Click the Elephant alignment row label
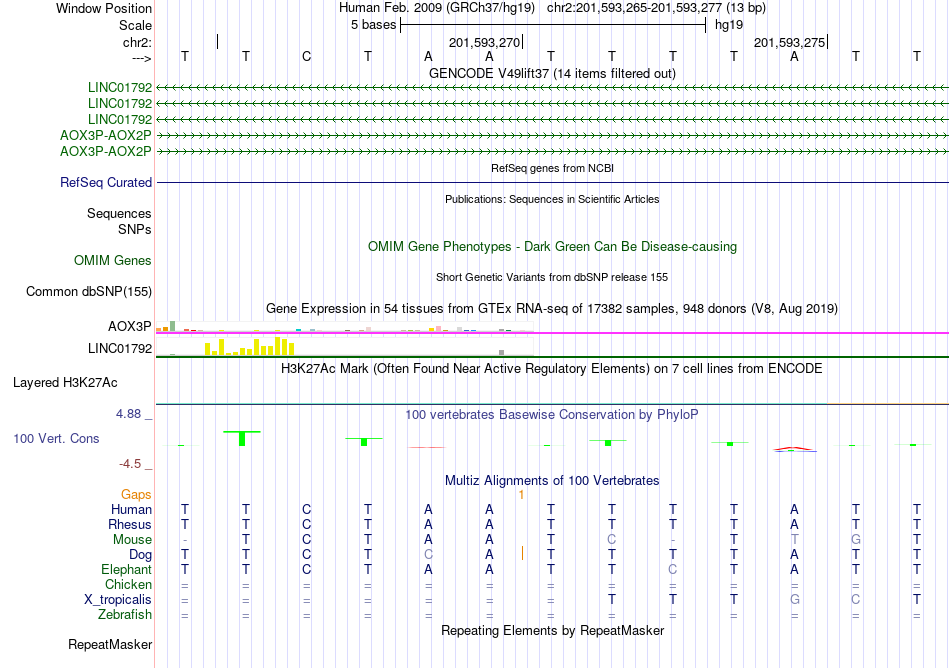This screenshot has height=668, width=950. pos(127,569)
